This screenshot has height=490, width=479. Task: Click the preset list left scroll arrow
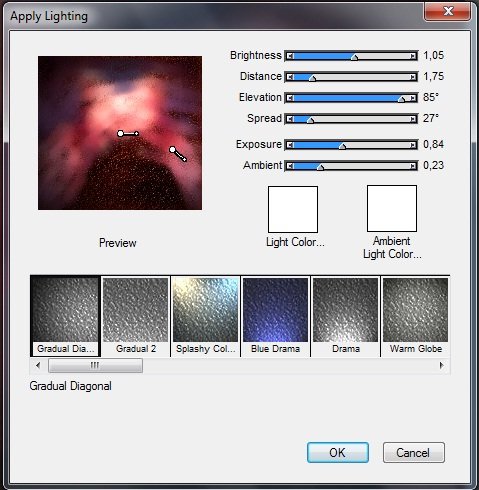point(38,365)
